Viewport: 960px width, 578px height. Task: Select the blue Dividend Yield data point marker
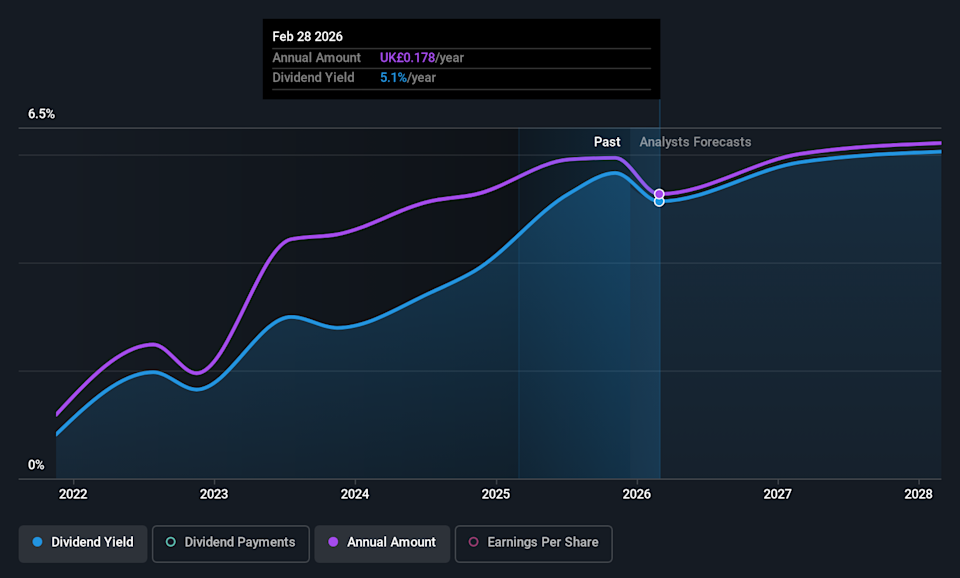659,202
